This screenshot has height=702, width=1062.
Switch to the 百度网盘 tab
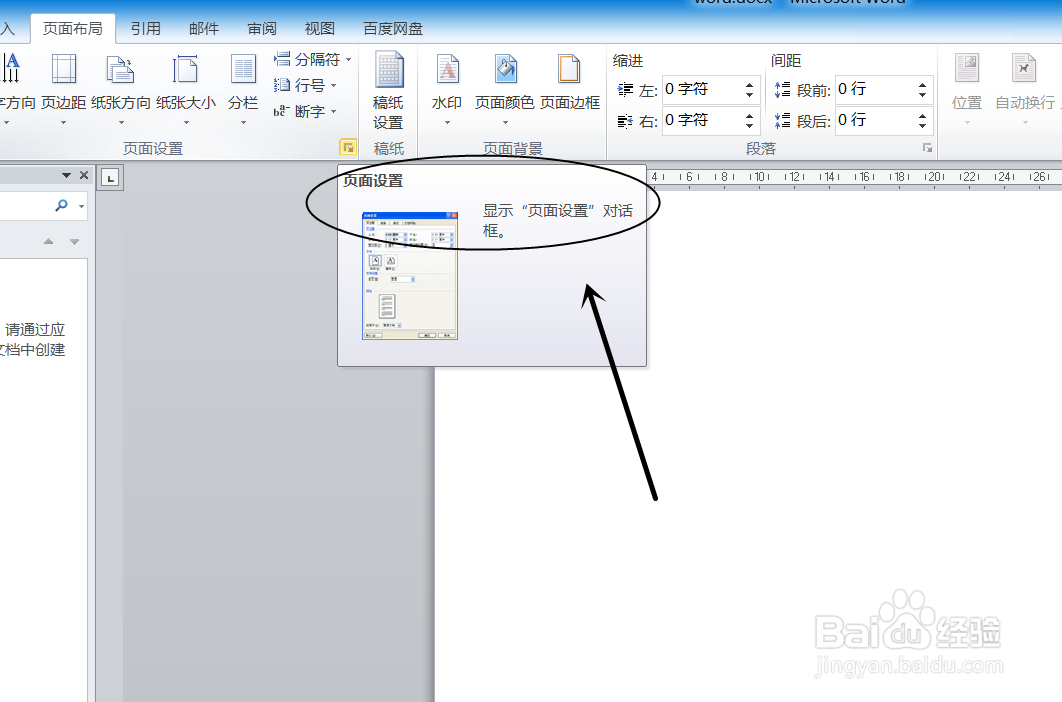click(x=393, y=28)
